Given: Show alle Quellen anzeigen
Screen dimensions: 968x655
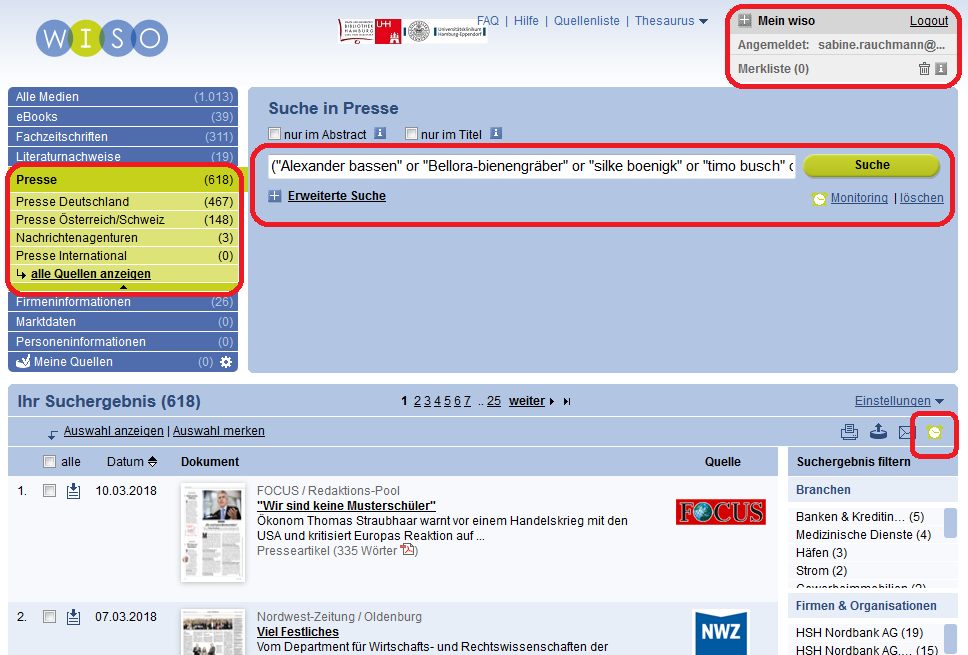Looking at the screenshot, I should pos(91,274).
